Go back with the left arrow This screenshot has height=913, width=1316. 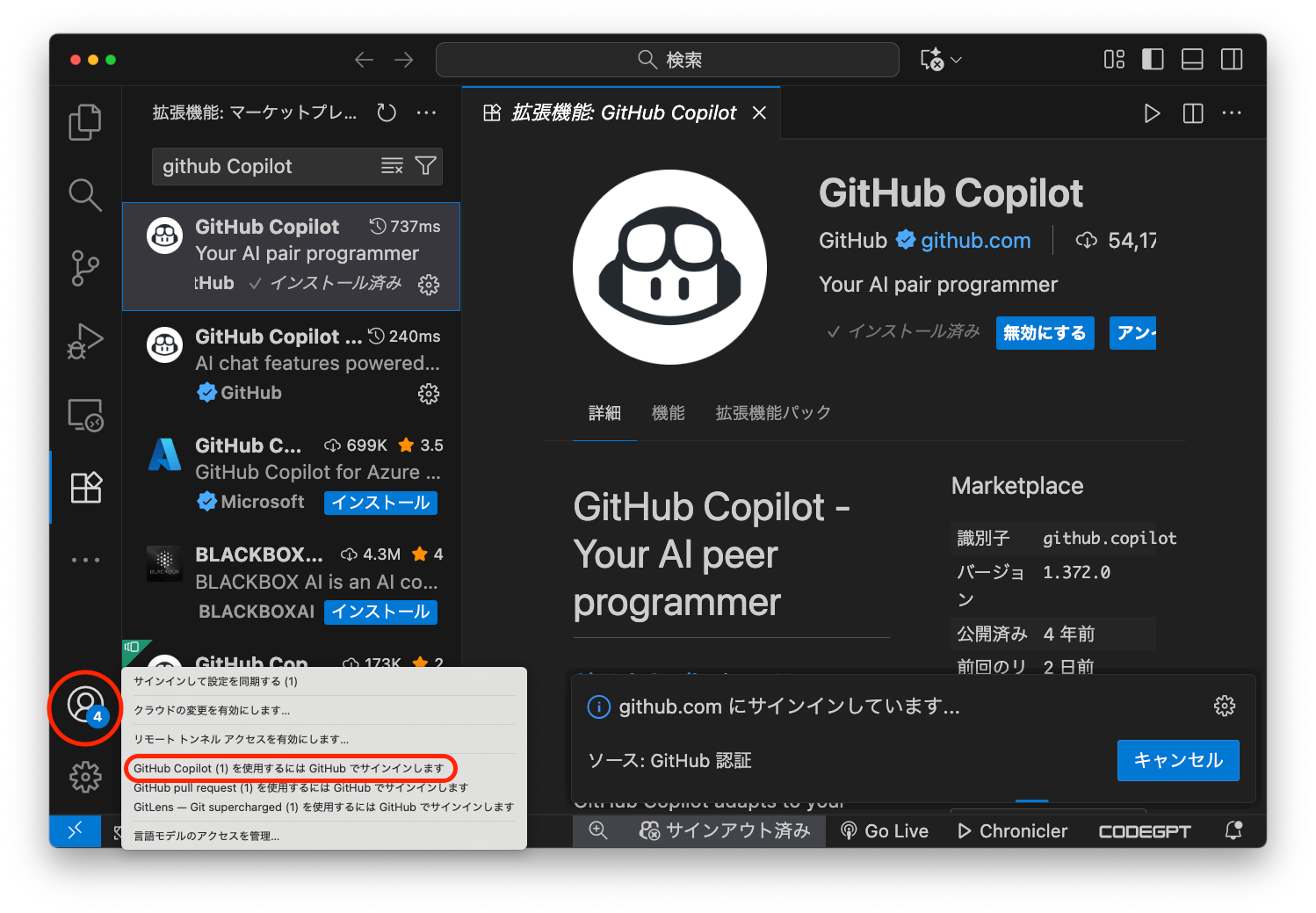[x=364, y=60]
